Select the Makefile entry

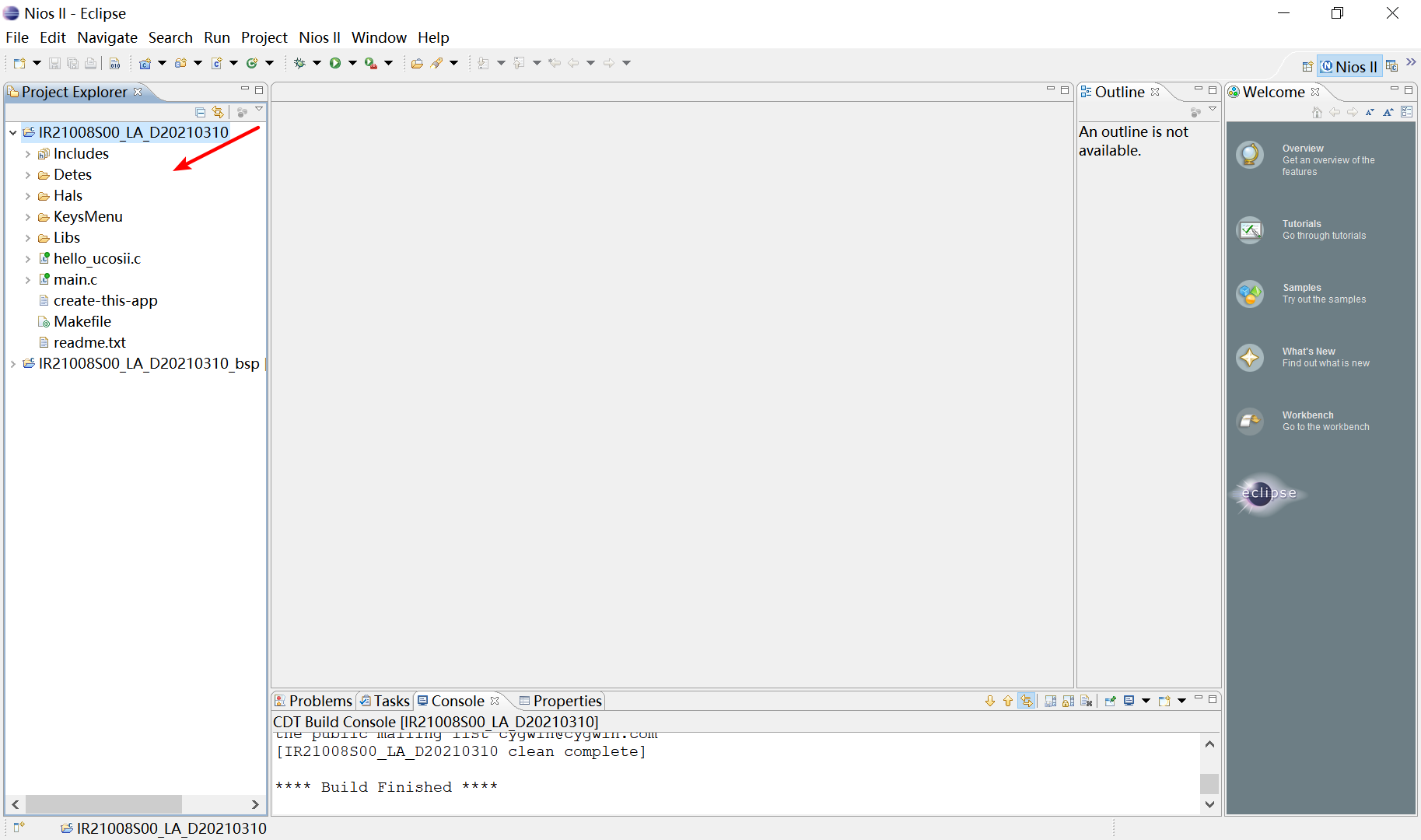[x=82, y=321]
